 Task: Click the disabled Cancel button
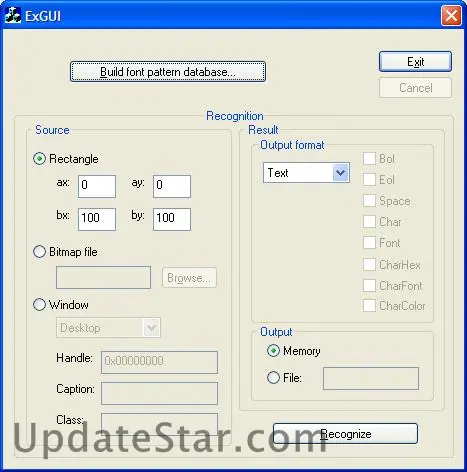tap(415, 88)
